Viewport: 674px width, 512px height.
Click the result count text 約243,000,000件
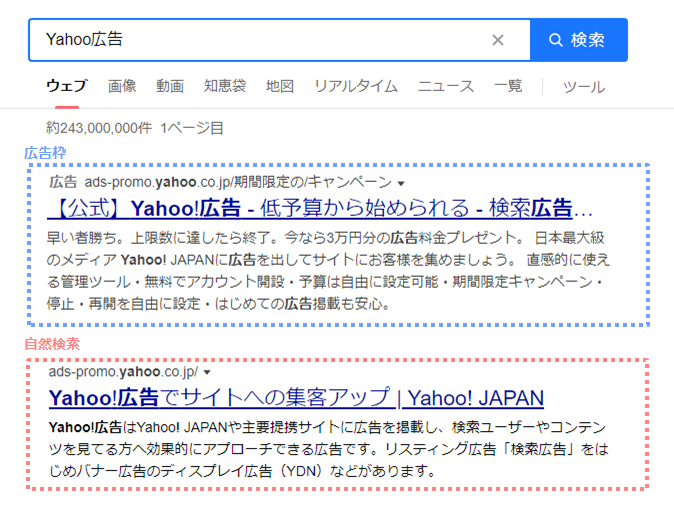(x=99, y=128)
